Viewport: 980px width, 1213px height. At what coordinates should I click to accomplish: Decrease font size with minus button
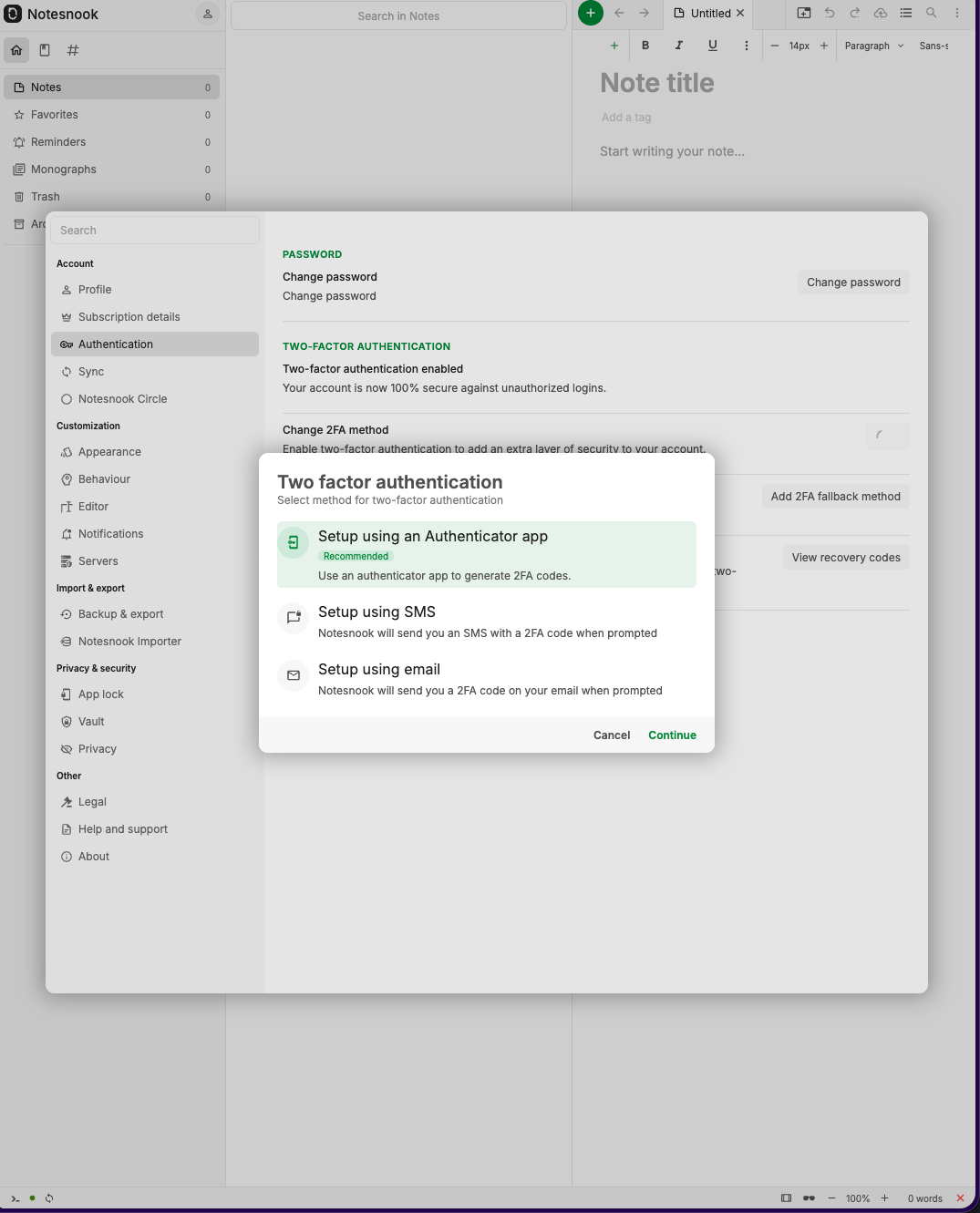click(x=775, y=46)
